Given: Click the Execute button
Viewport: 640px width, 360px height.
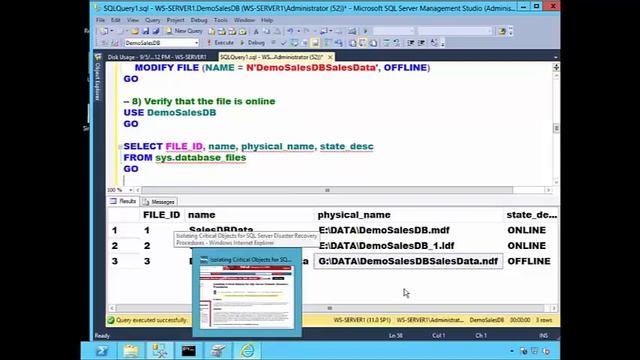Looking at the screenshot, I should [x=220, y=42].
